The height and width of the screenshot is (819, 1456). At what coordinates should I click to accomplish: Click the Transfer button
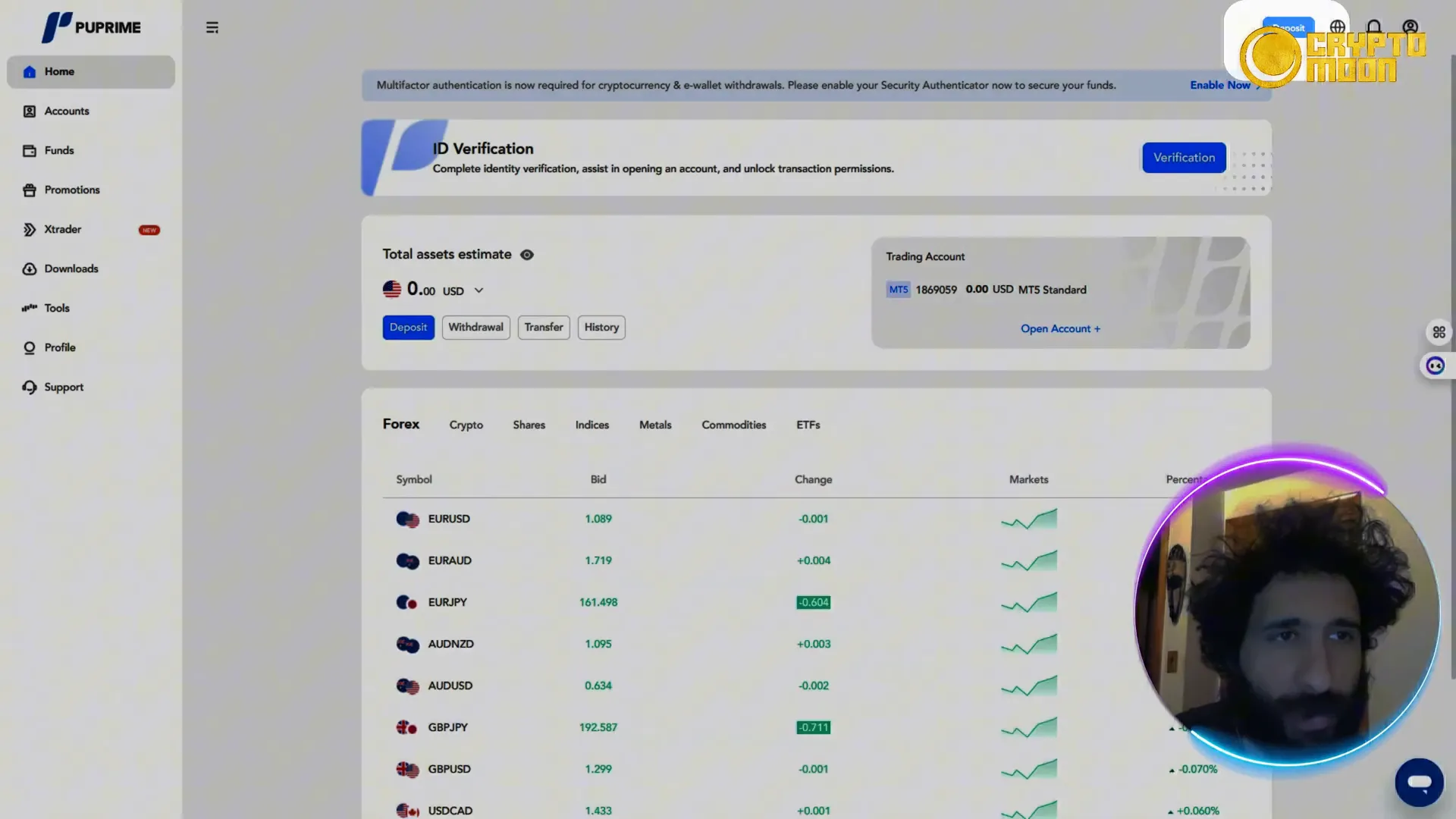(x=544, y=328)
